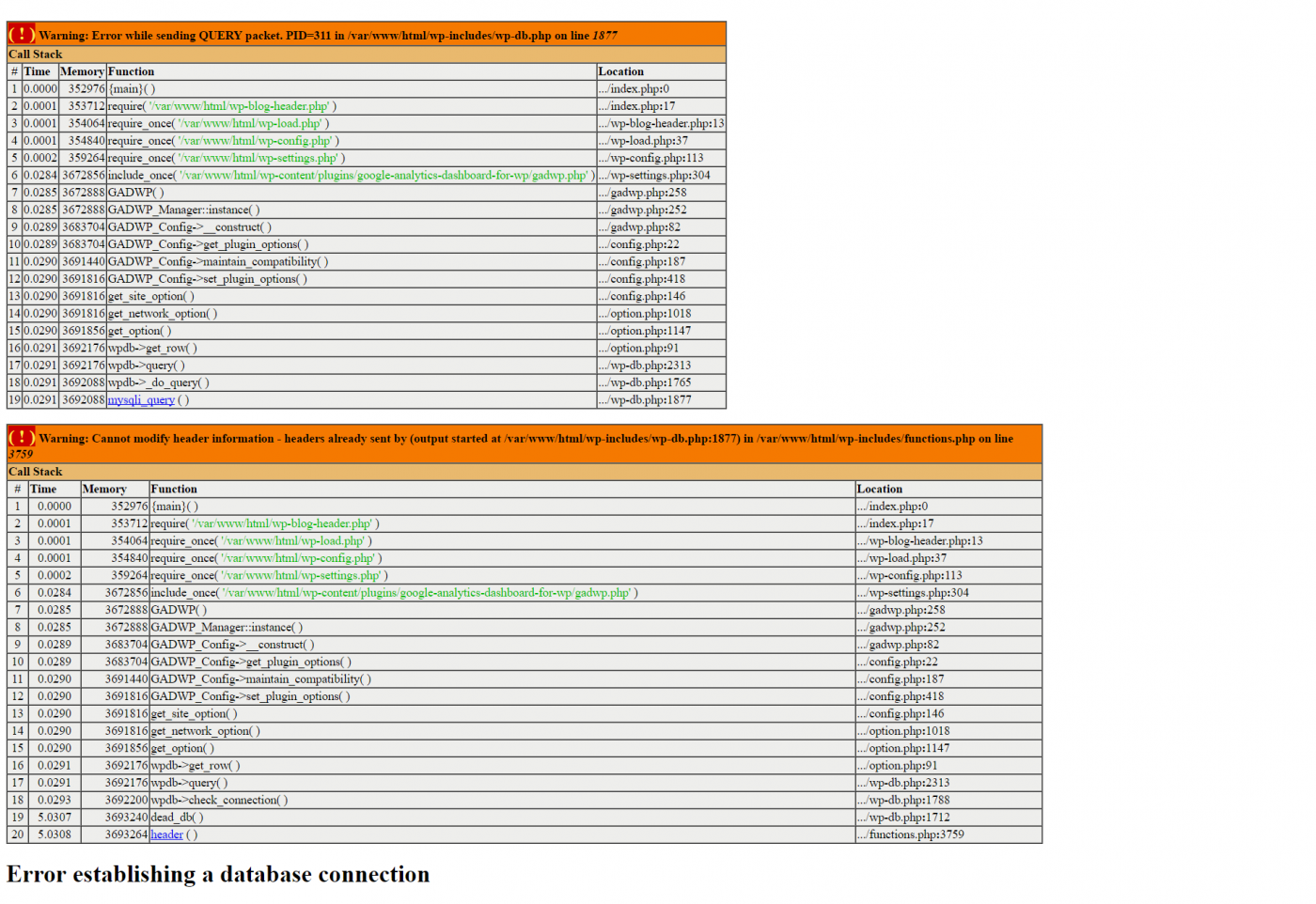The image size is (1316, 904).
Task: Select GADWP_Config->set_plugin_options() in the header information table
Action: point(251,696)
